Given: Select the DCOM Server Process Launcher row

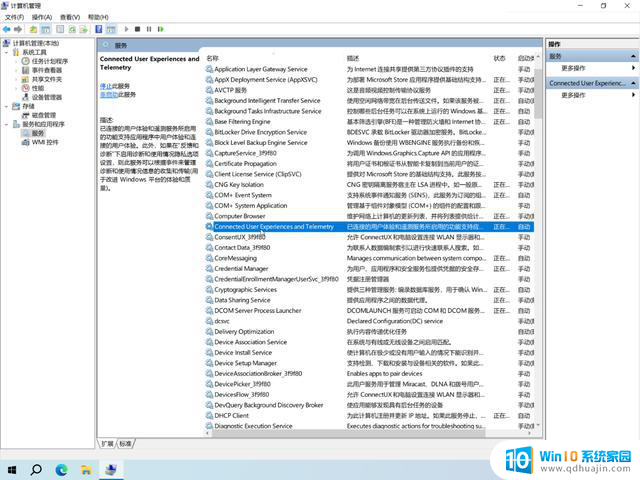Looking at the screenshot, I should pos(370,311).
